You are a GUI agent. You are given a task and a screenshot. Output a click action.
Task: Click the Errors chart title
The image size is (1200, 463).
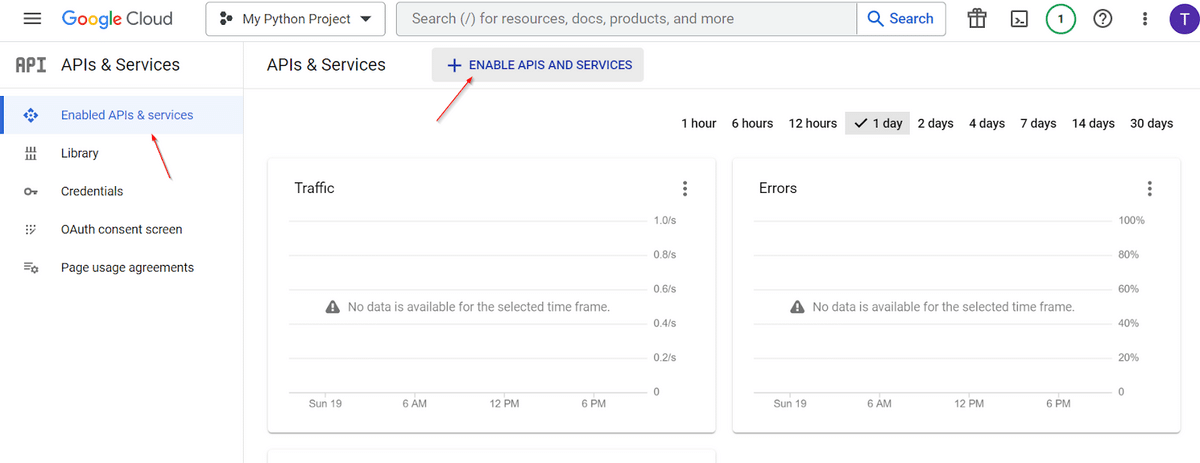778,188
